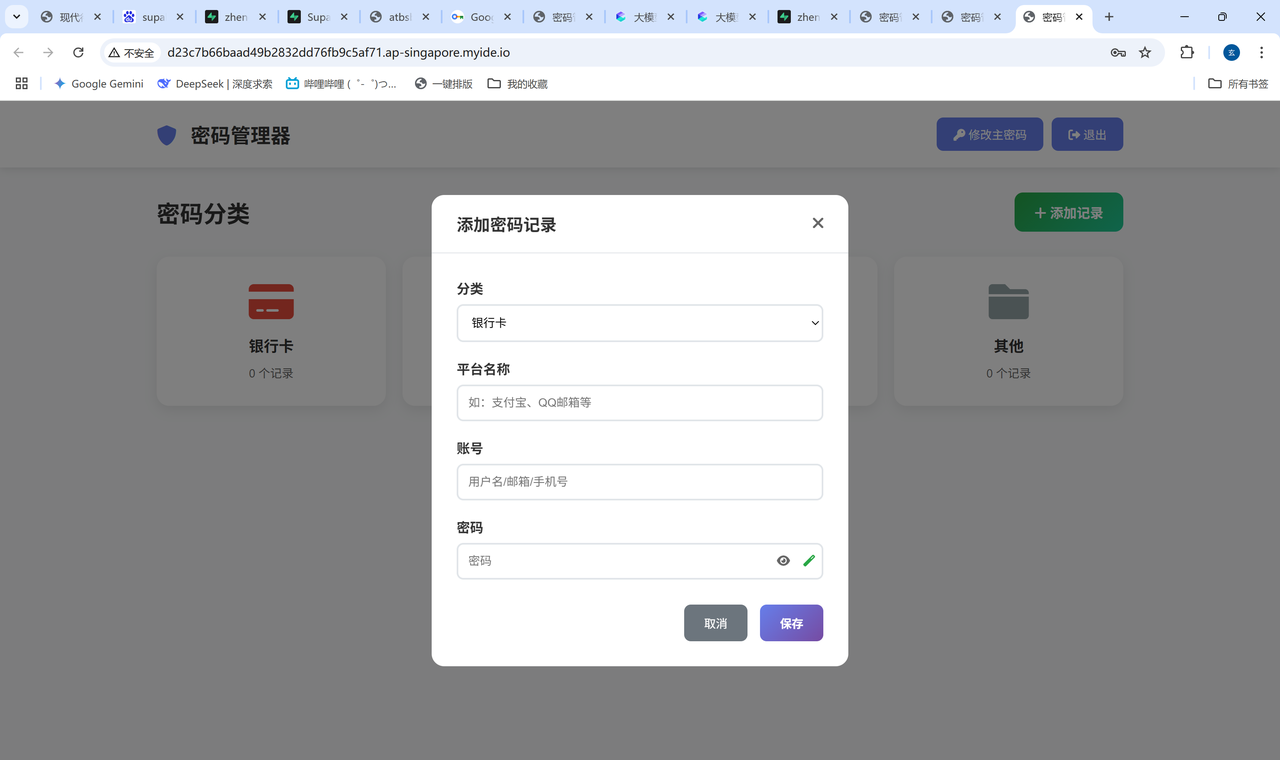Click the green 添加记录 button

[1068, 212]
